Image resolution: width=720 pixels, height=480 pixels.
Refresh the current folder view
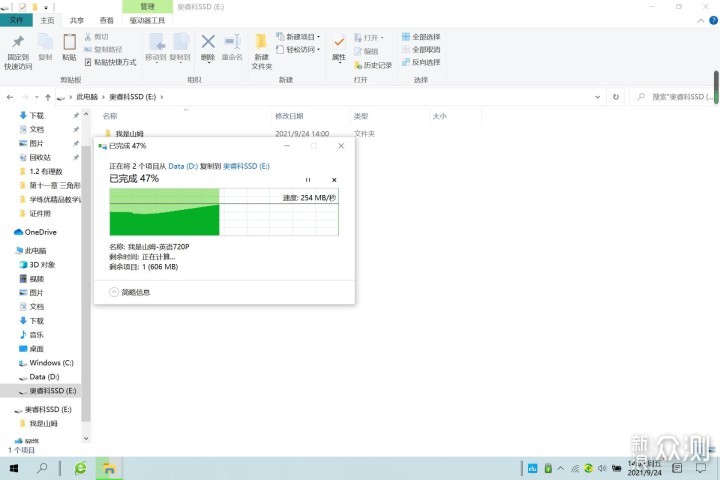616,97
